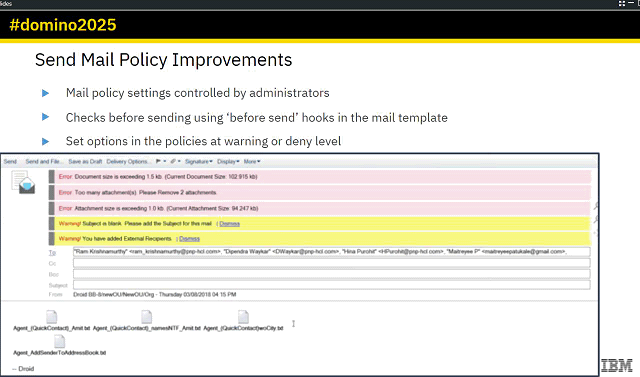Screen dimensions: 640x377
Task: Open the paperclip attachment dropdown
Action: click(176, 162)
